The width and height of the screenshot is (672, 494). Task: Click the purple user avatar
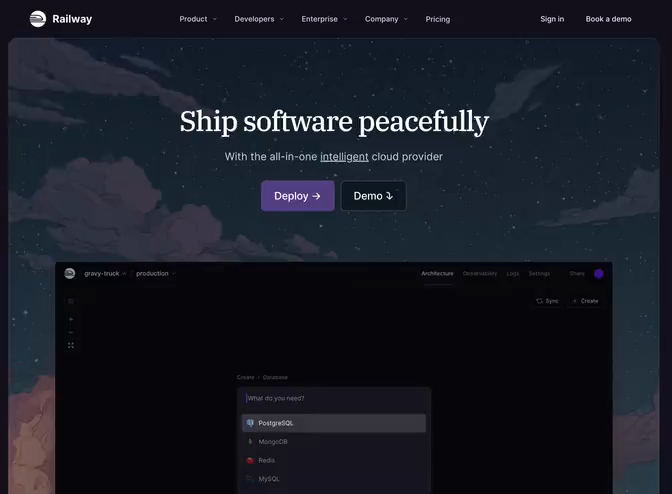pos(599,274)
